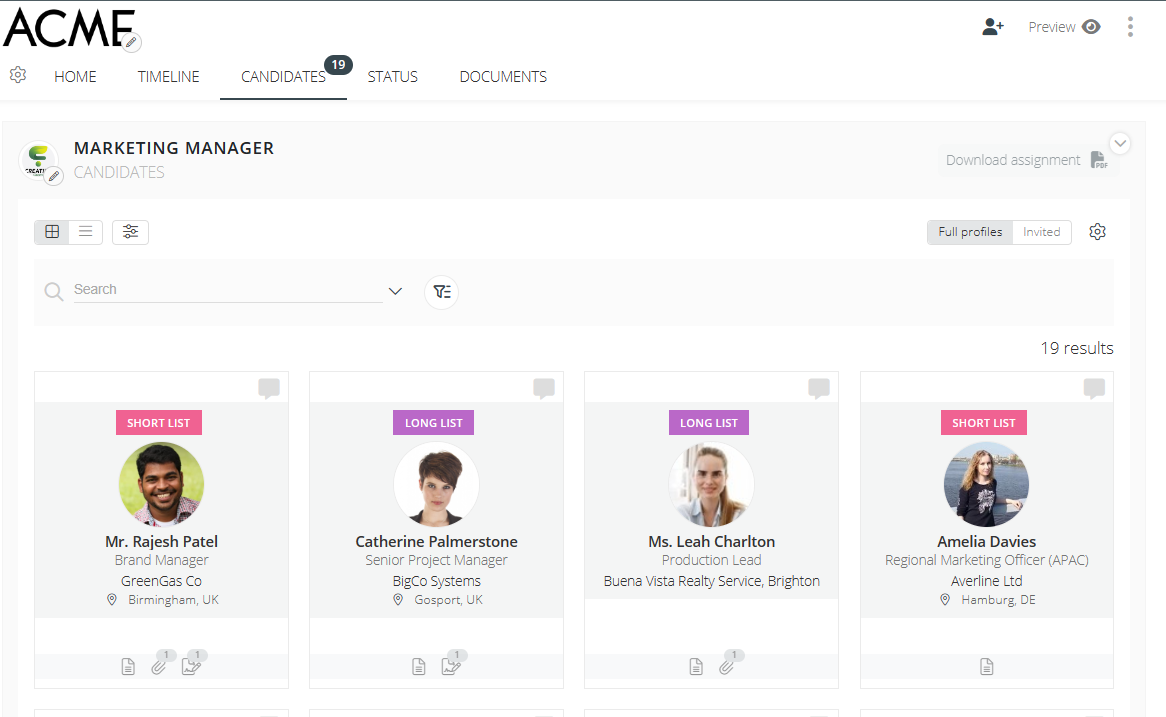
Task: Click 'Birmingham, UK' location text
Action: (173, 599)
